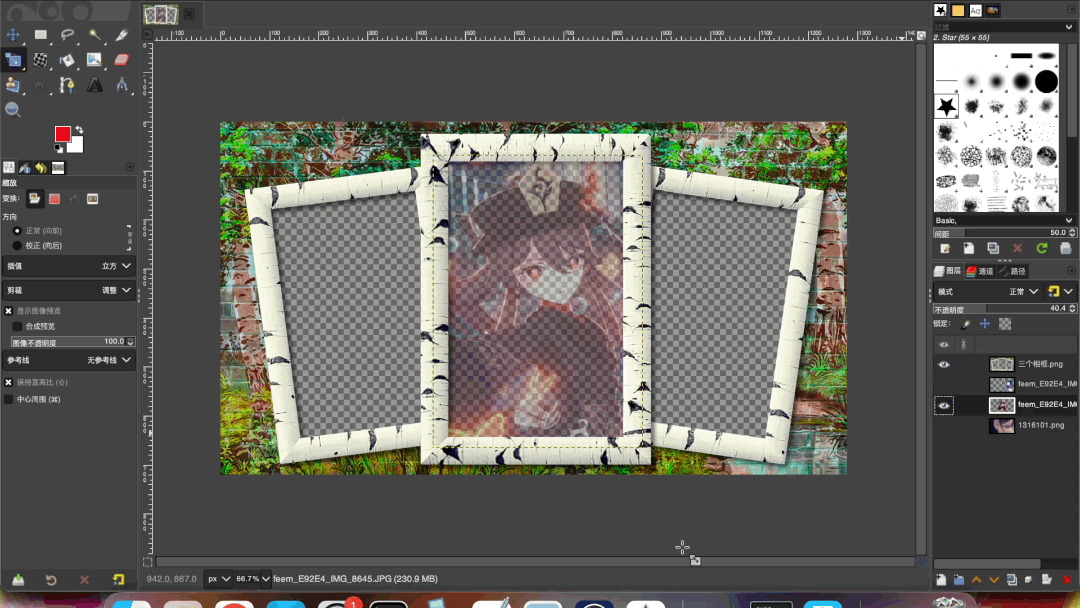Pick the Warp Transform checkered tool

(x=41, y=60)
